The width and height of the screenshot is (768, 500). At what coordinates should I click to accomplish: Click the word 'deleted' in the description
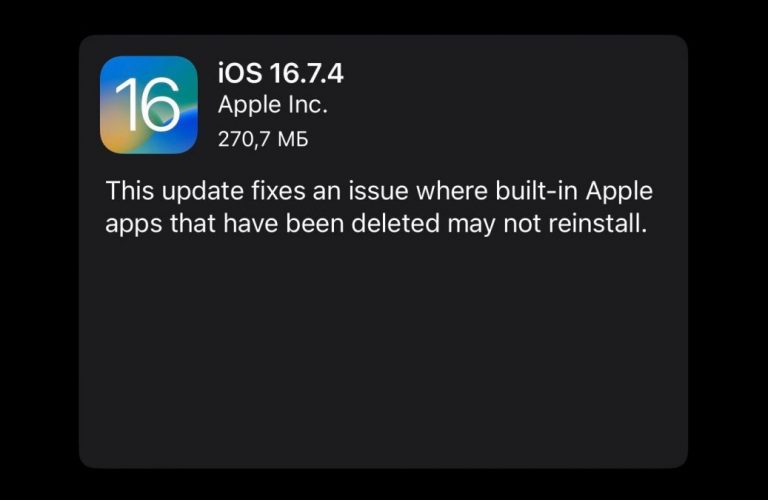coord(395,223)
